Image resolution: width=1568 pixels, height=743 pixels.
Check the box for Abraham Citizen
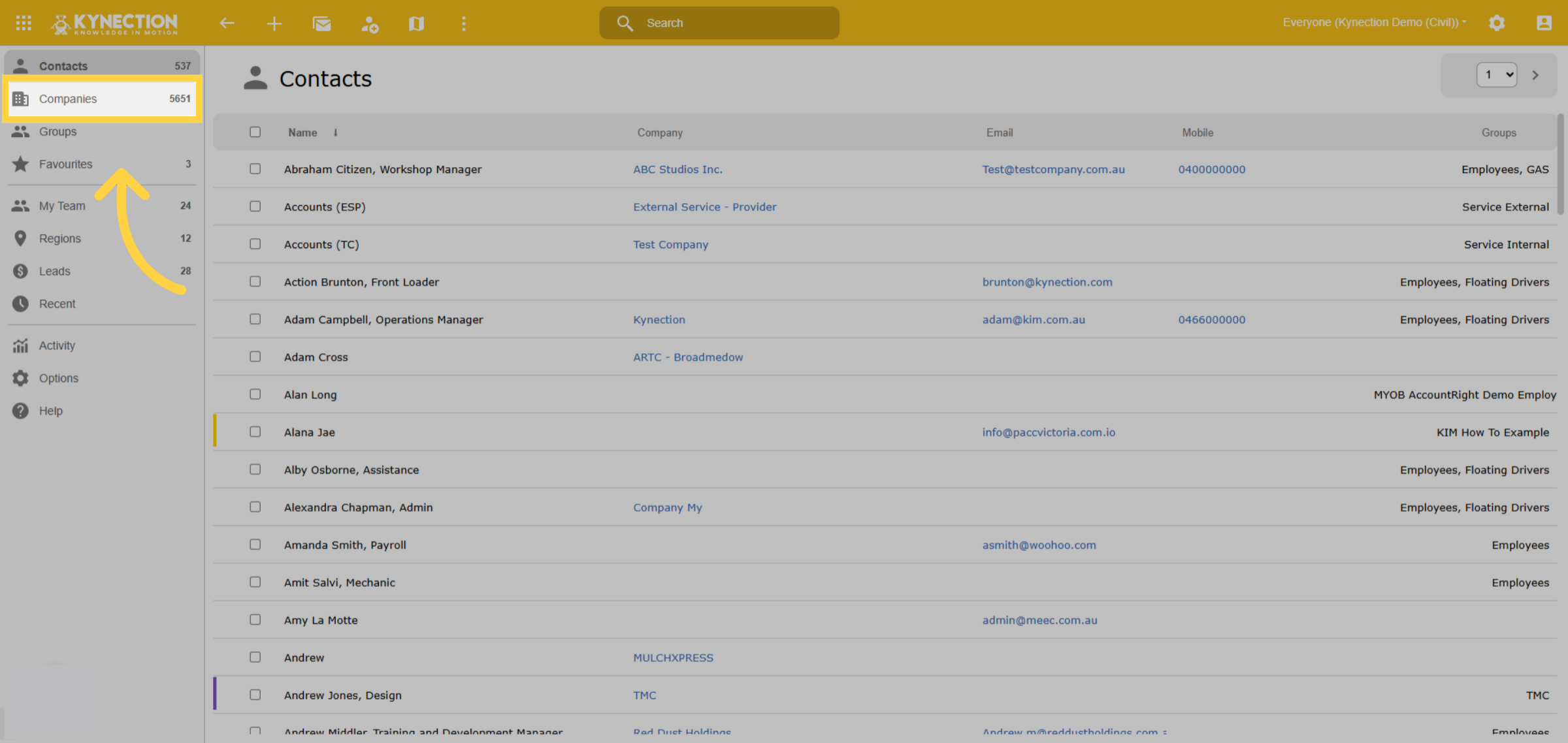click(255, 168)
